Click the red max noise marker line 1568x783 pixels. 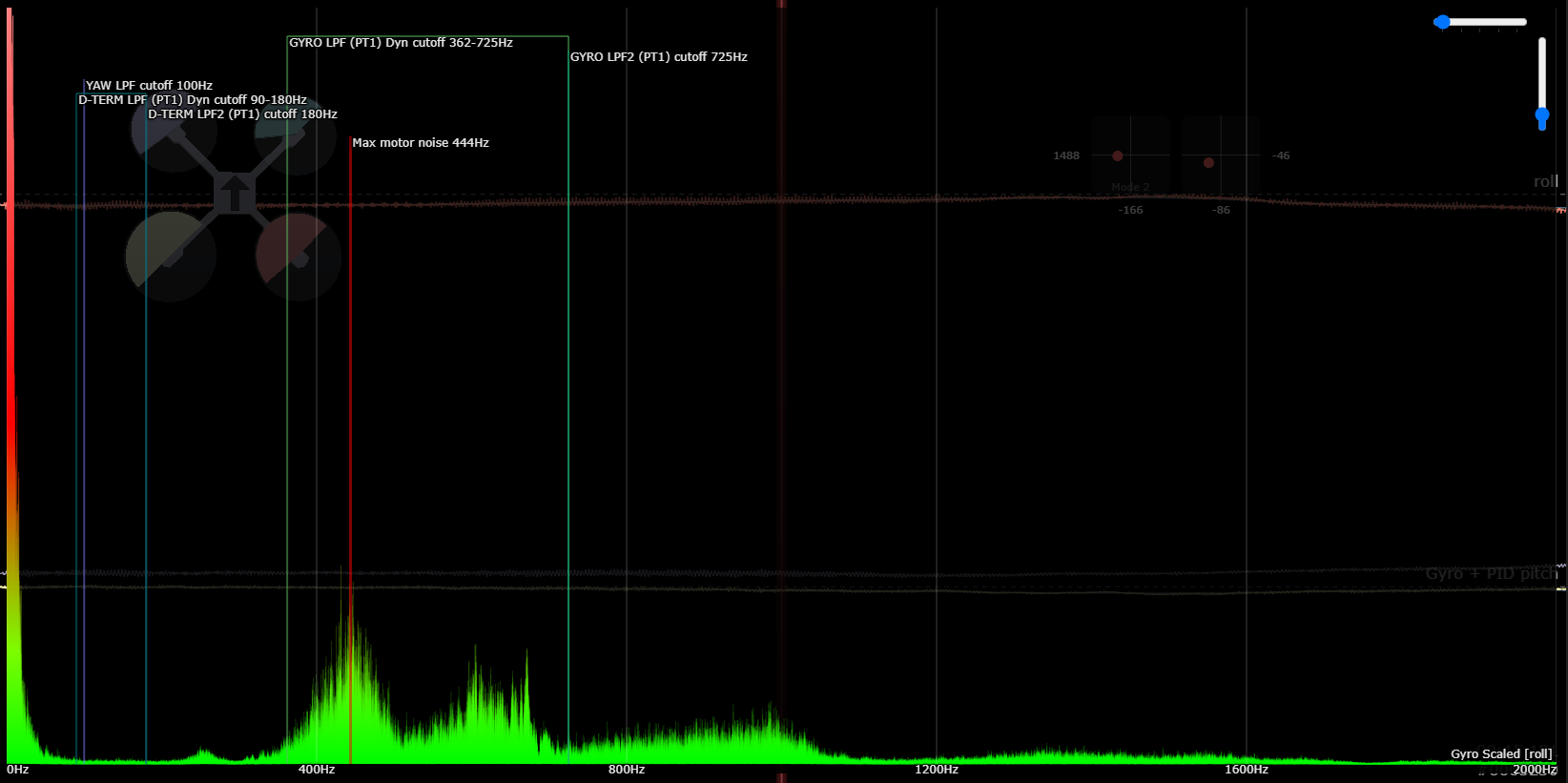[350, 448]
